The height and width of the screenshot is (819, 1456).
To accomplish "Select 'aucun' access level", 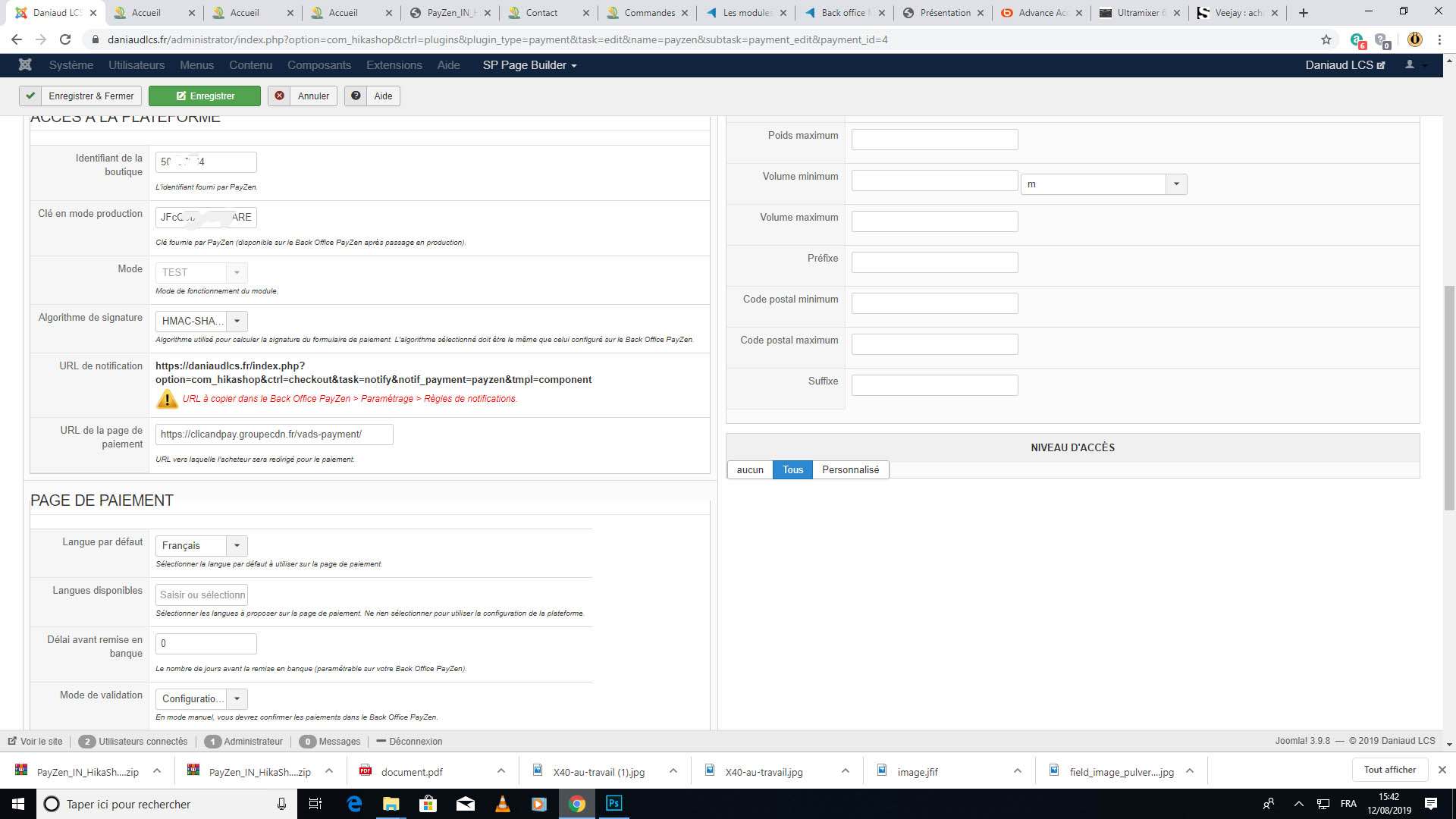I will [x=749, y=469].
